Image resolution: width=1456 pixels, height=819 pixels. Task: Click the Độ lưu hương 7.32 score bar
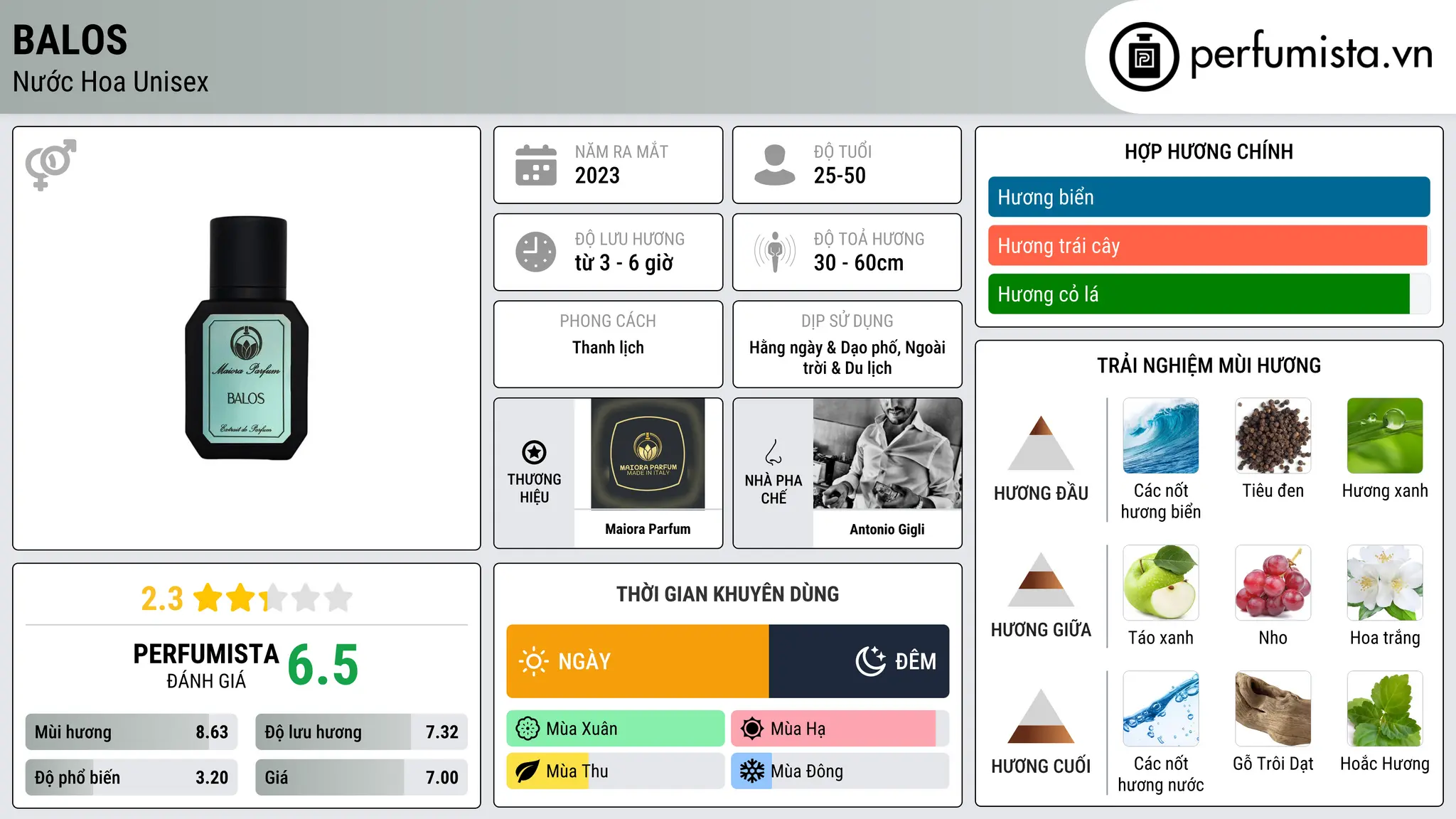tap(361, 732)
